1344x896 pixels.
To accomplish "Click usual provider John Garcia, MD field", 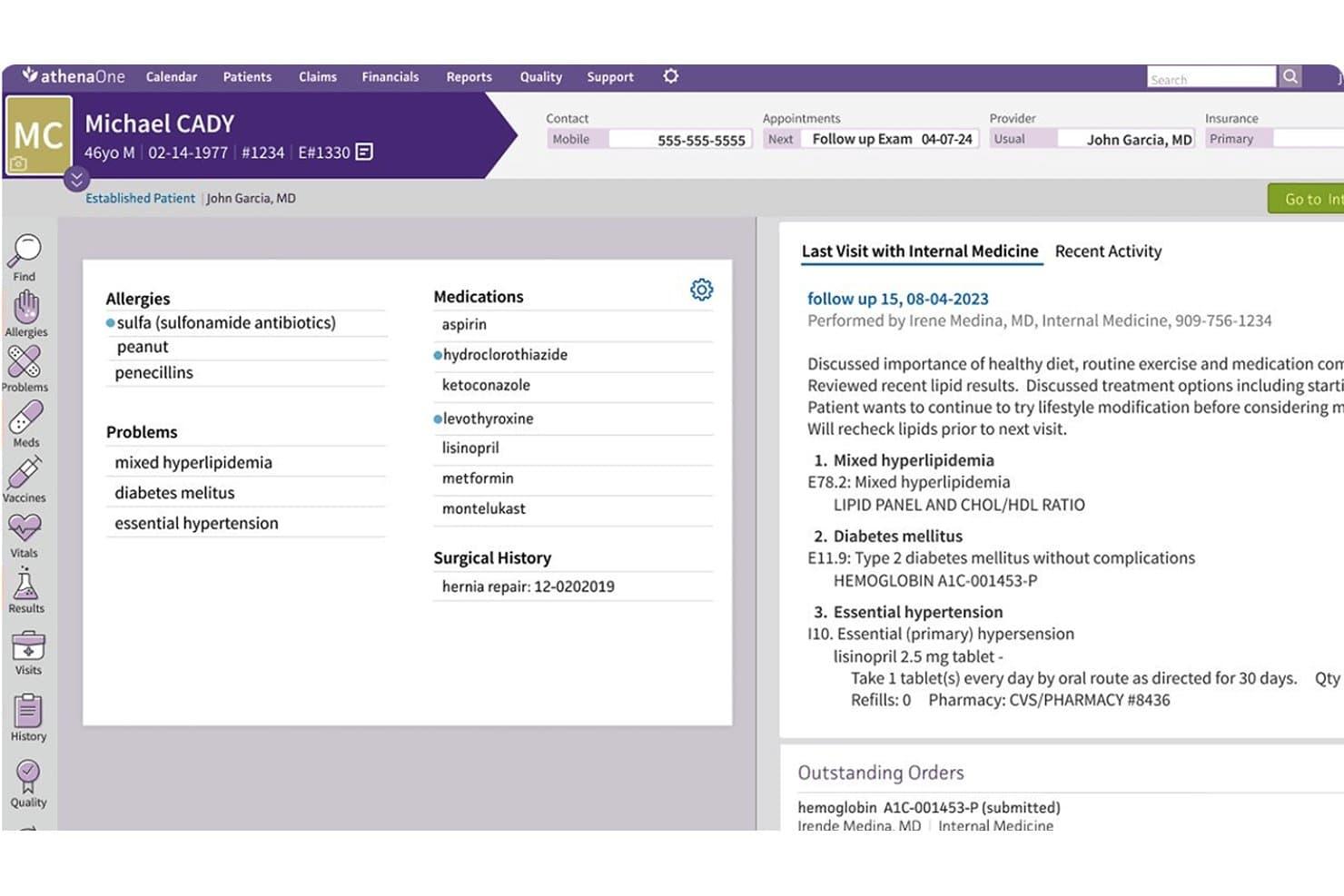I will [1126, 139].
